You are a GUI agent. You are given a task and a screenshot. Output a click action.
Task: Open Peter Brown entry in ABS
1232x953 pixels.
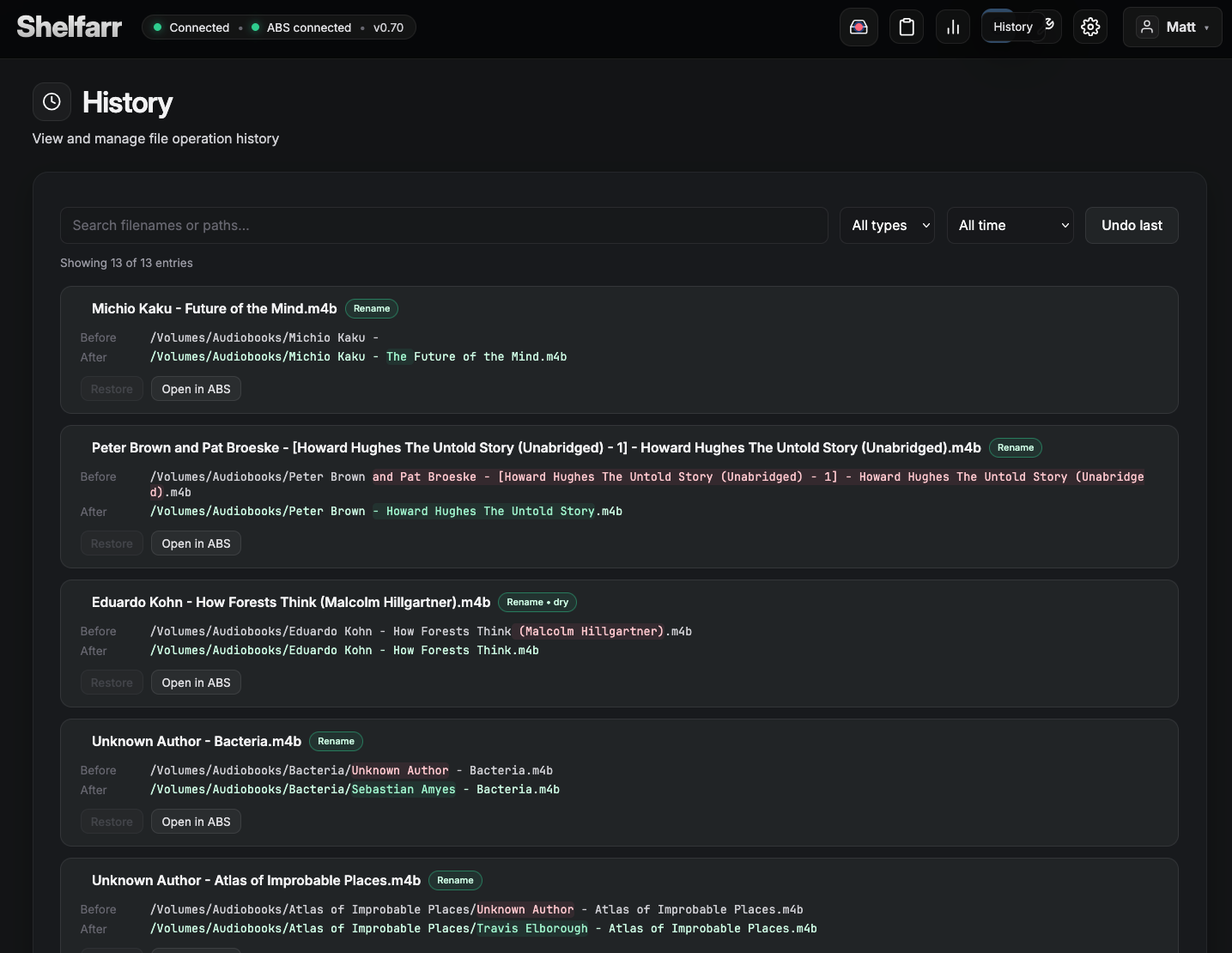point(196,543)
